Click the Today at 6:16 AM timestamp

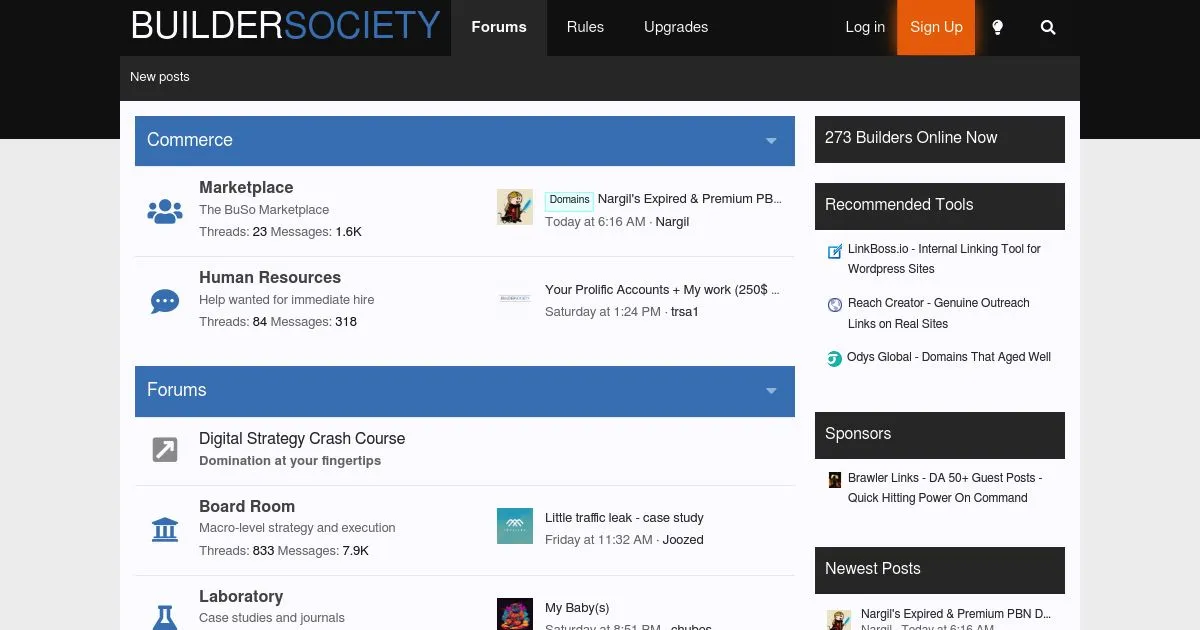pyautogui.click(x=595, y=222)
